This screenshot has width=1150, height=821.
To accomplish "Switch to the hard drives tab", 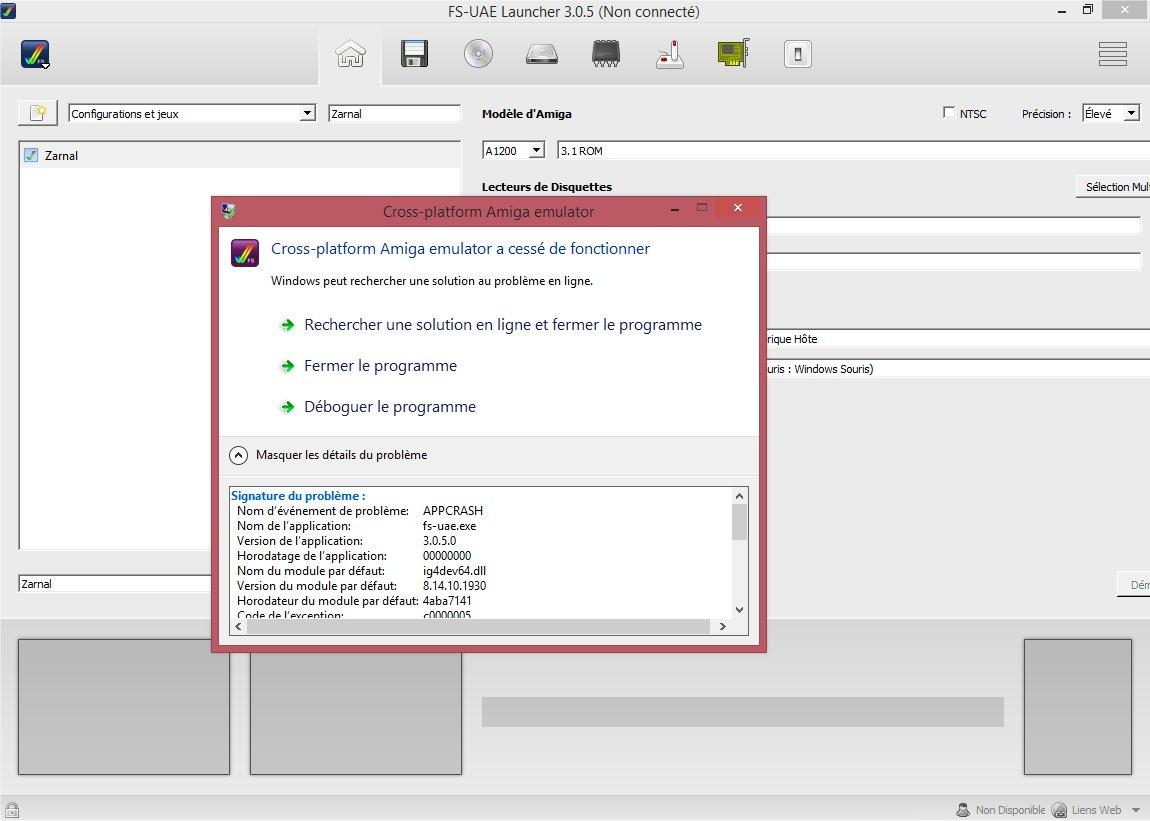I will click(x=542, y=54).
